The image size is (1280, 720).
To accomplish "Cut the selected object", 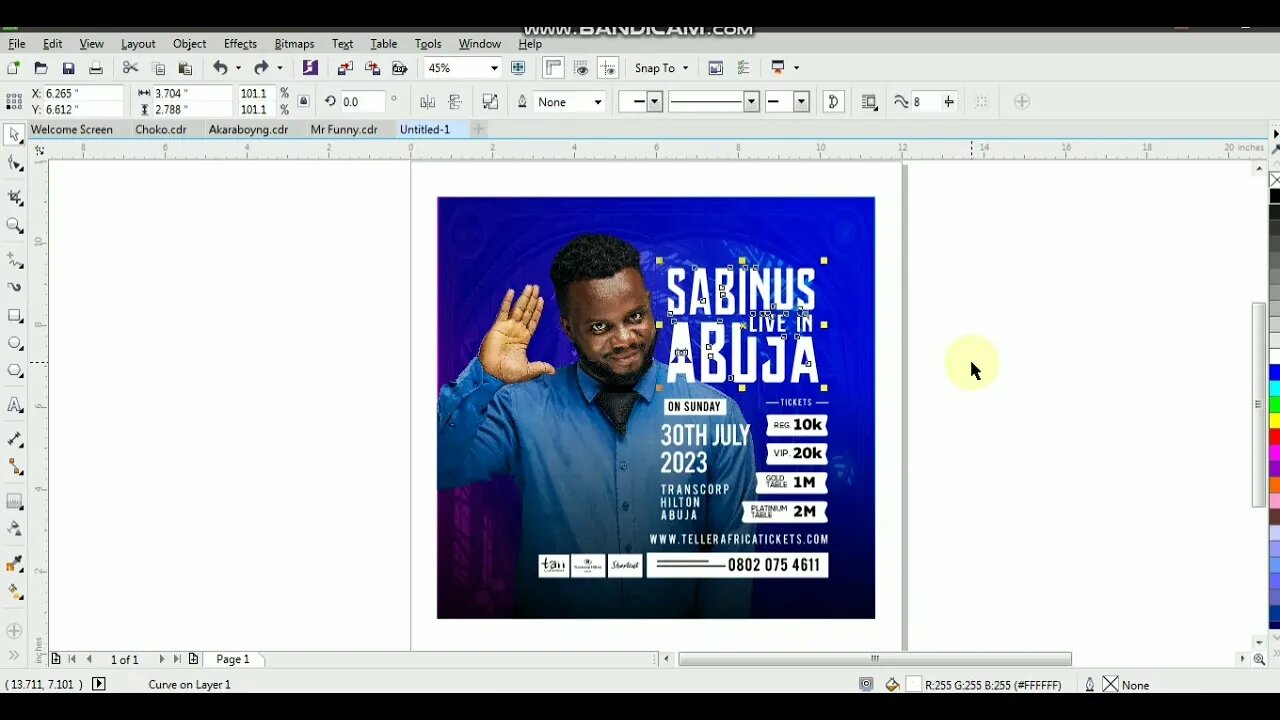I will click(130, 68).
